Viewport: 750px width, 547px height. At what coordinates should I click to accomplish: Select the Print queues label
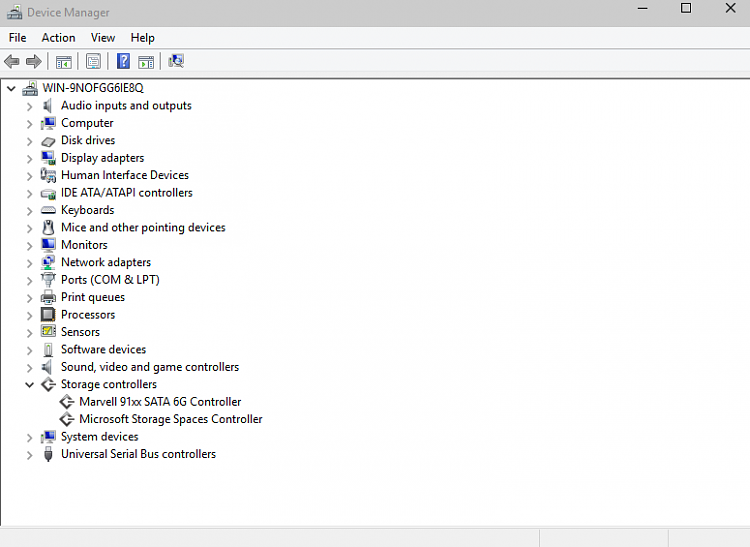coord(93,297)
